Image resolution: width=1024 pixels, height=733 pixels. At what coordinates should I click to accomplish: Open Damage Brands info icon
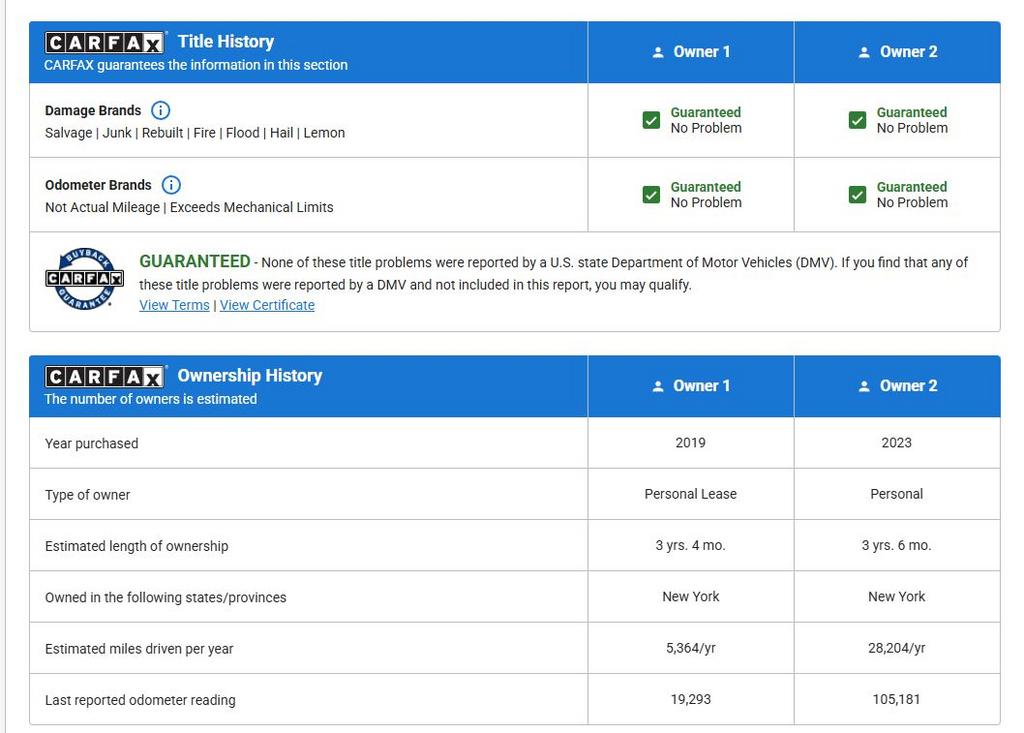[161, 110]
